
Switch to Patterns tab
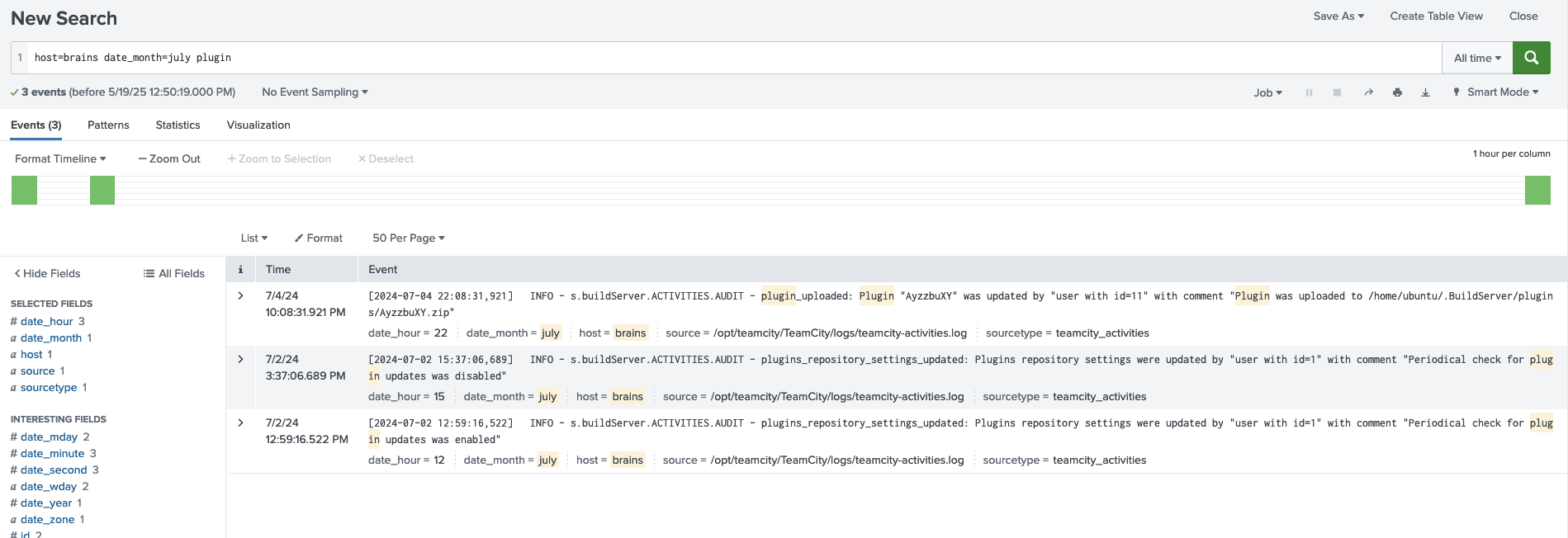pos(108,125)
